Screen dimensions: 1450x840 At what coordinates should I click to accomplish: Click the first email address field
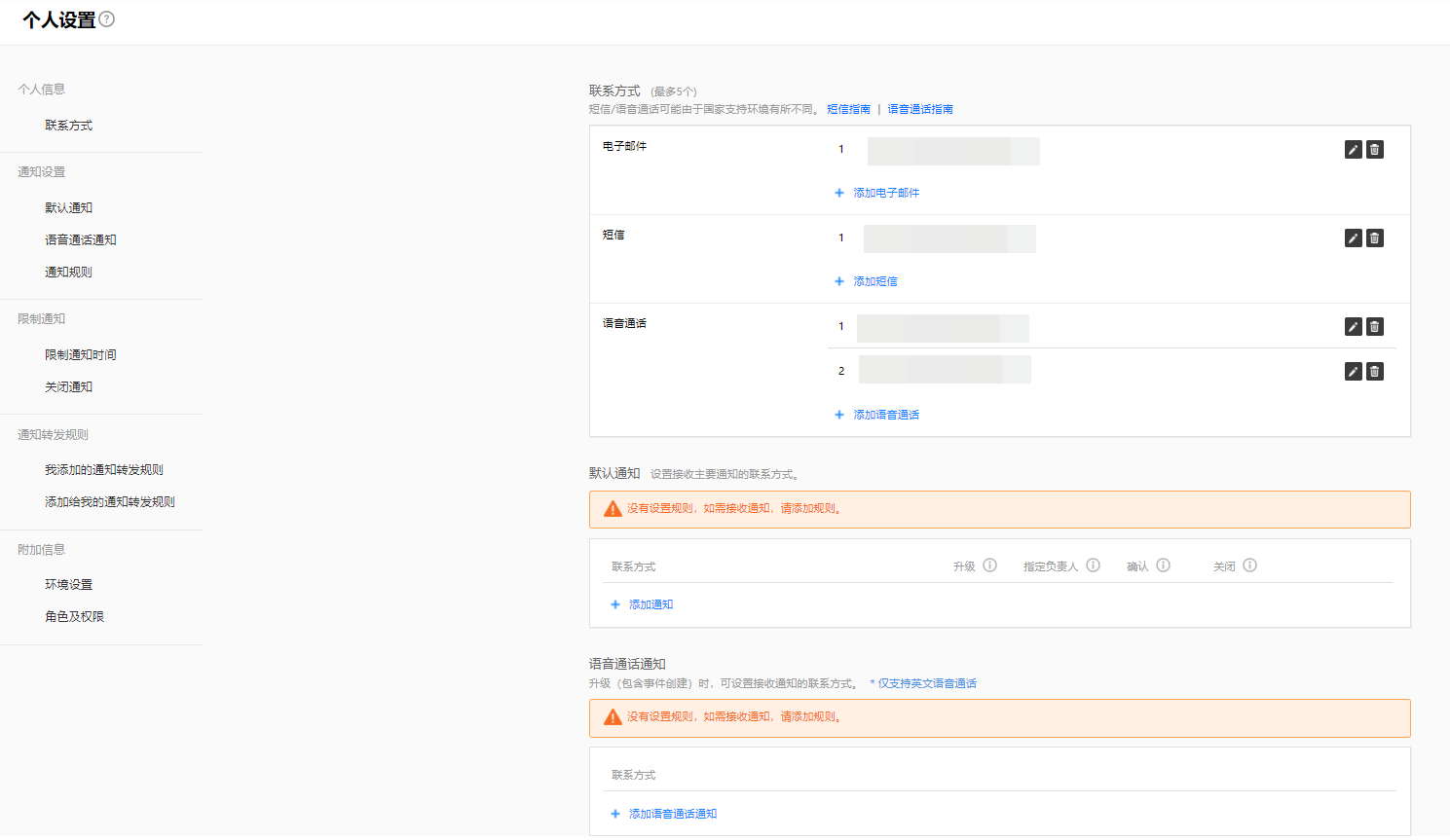[x=952, y=151]
